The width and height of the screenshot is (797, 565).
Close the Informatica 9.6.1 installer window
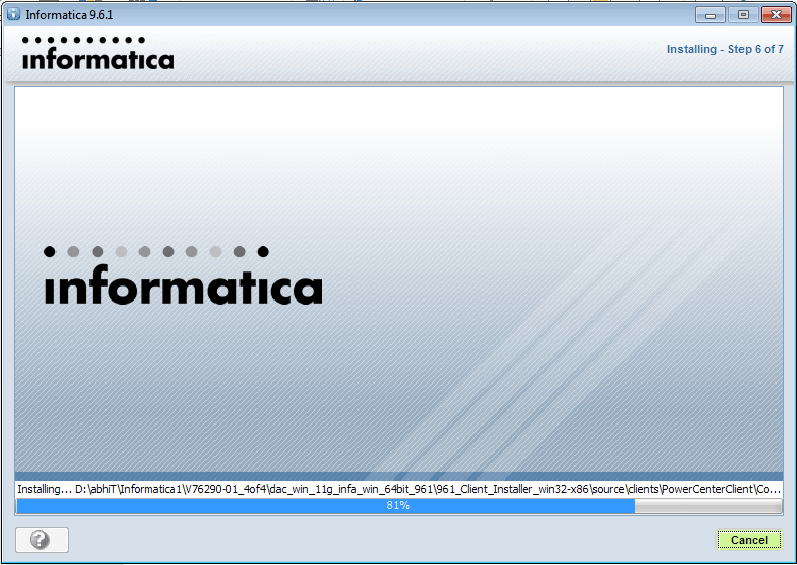click(776, 15)
